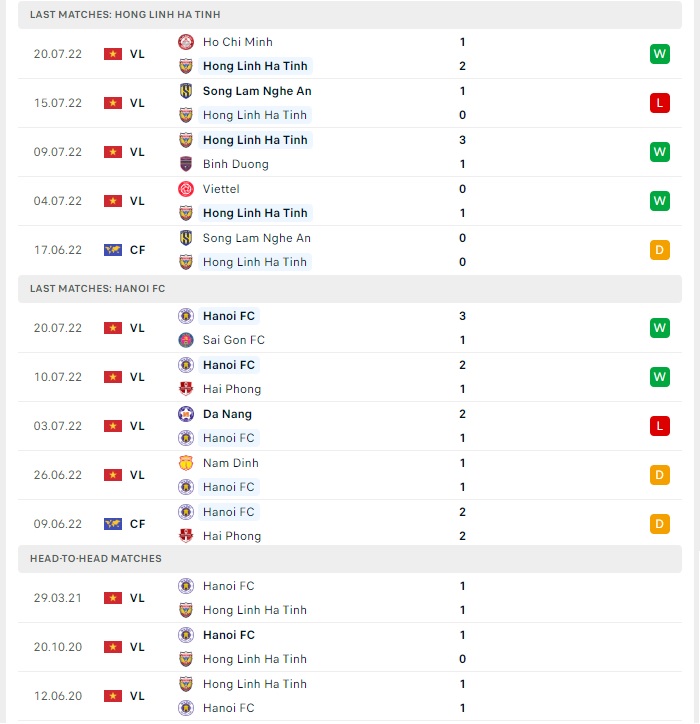Click the green W badge for Ho Chi Minh match
Viewport: 700px width, 724px height.
coord(659,54)
